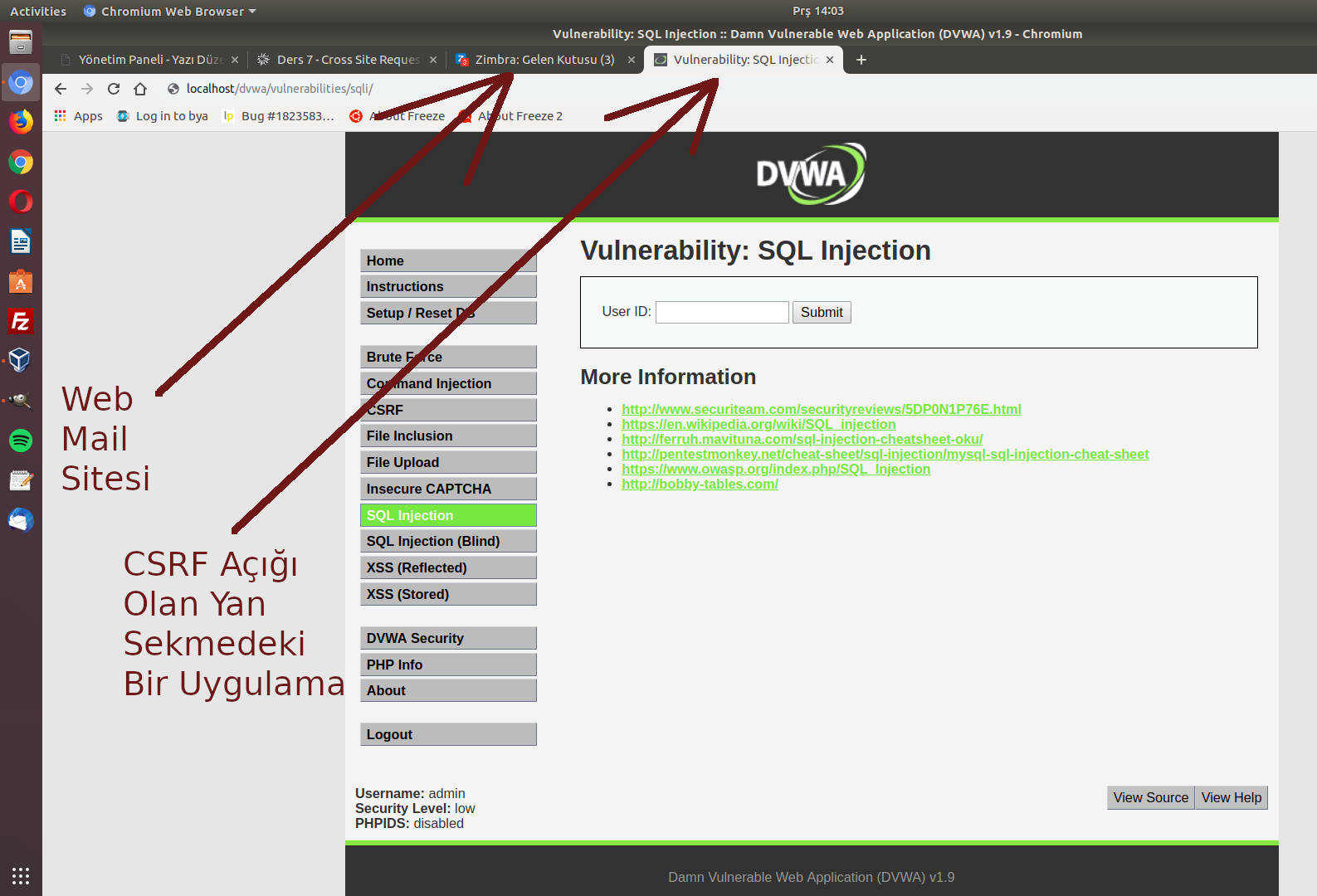
Task: Open the GIMP icon in dock
Action: (x=21, y=401)
